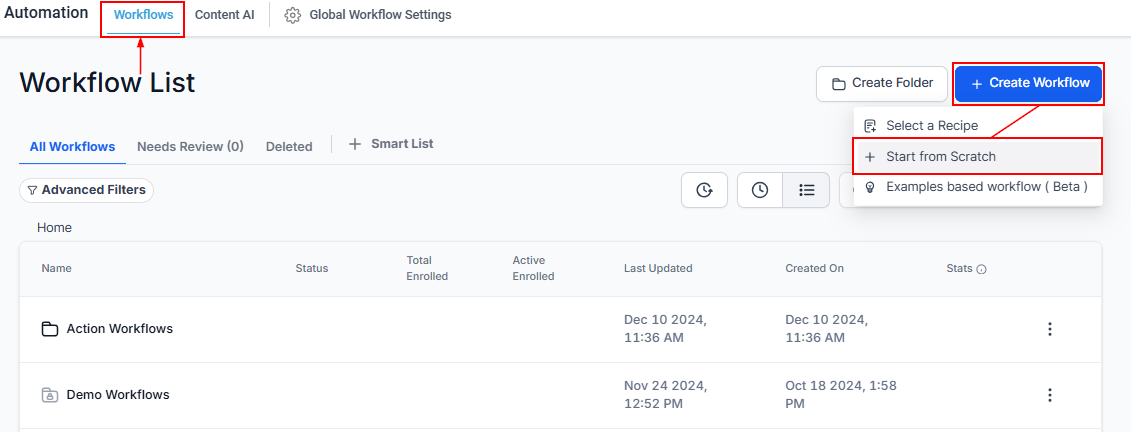Click the Create Folder button
Screen dimensions: 1131x432
pyautogui.click(x=882, y=83)
